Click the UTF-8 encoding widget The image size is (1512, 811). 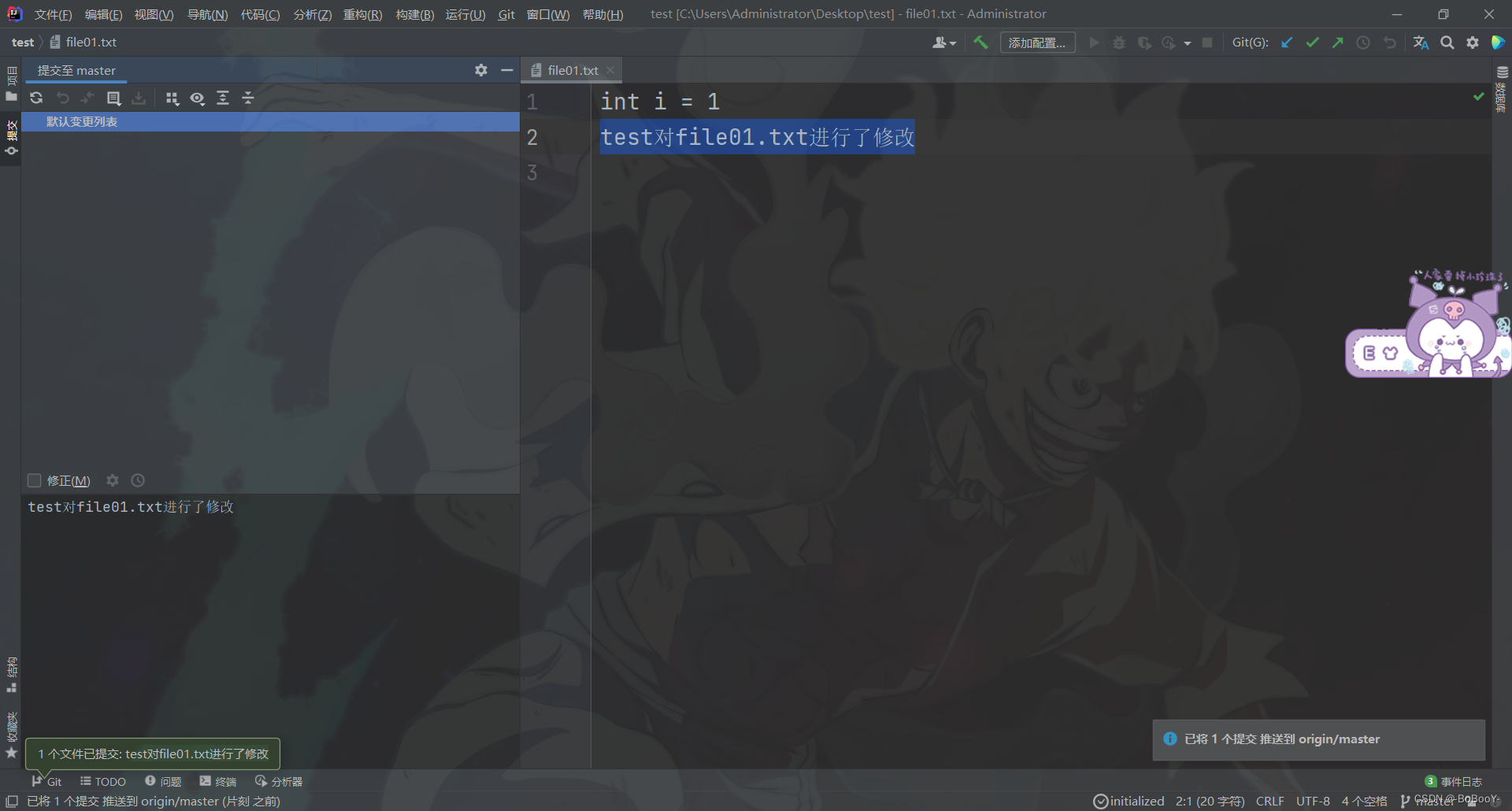[1313, 801]
